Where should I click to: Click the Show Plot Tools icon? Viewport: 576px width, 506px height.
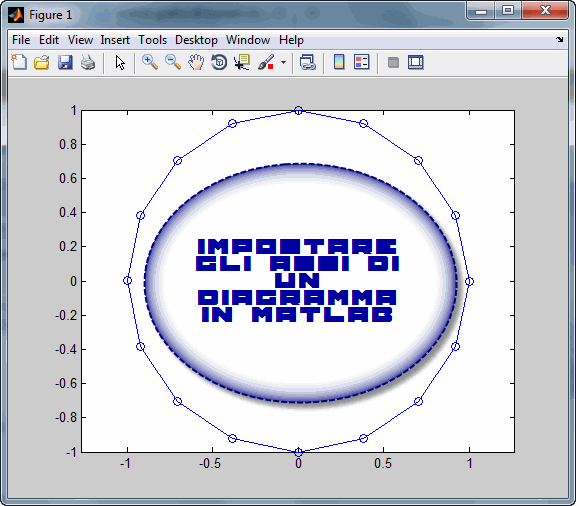[416, 62]
